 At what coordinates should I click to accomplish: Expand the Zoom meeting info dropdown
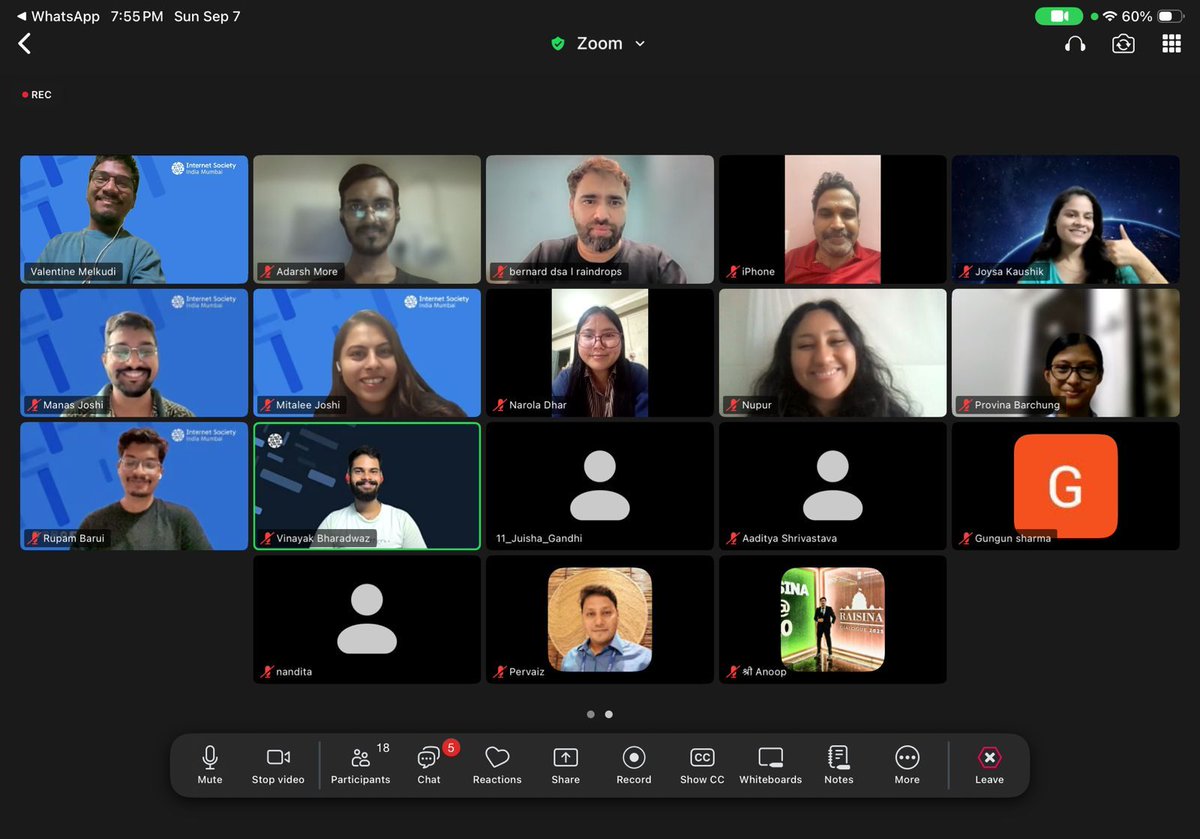pyautogui.click(x=640, y=44)
